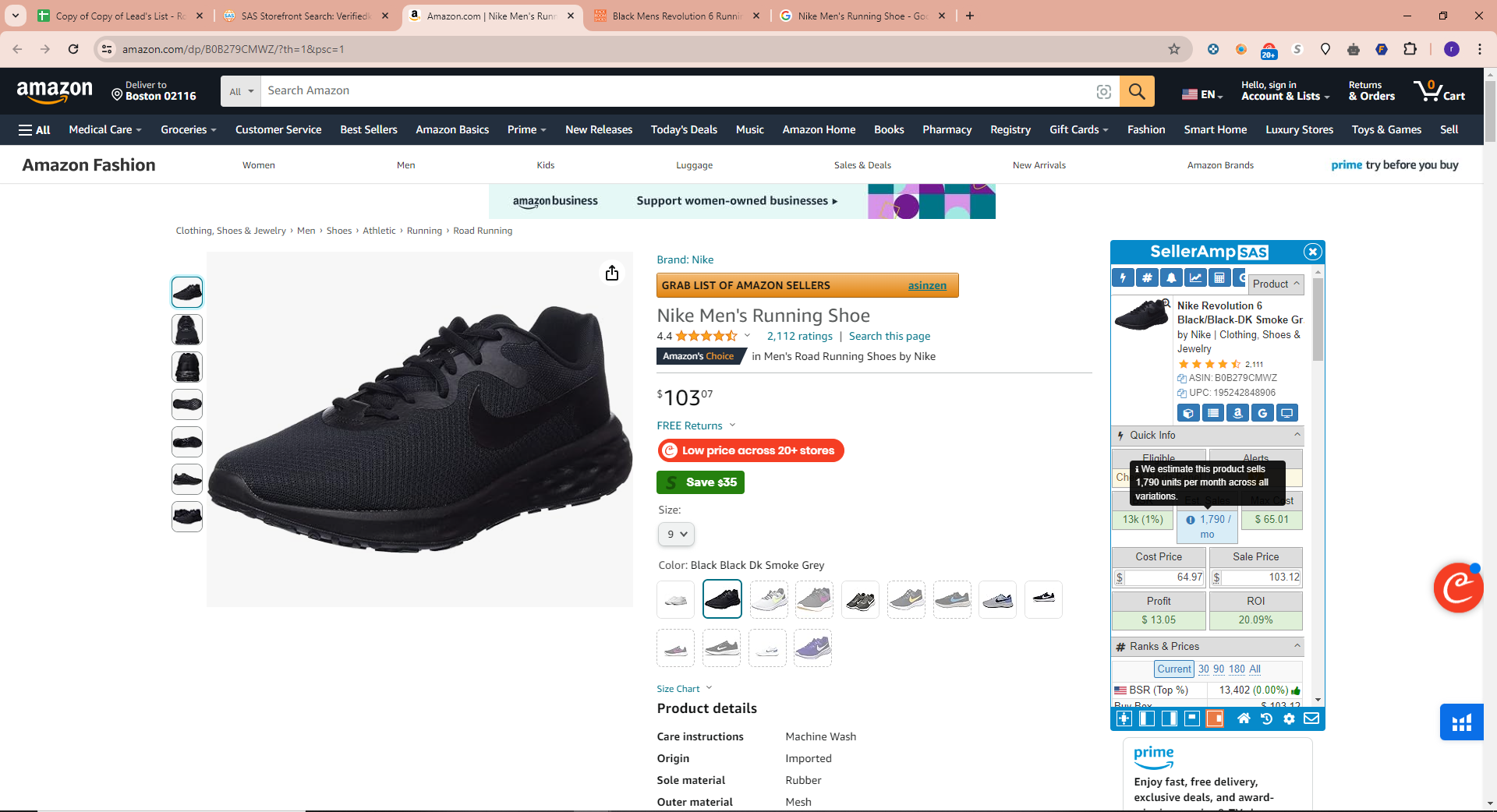
Task: Open Google search icon in SellerAmp
Action: coord(1262,413)
